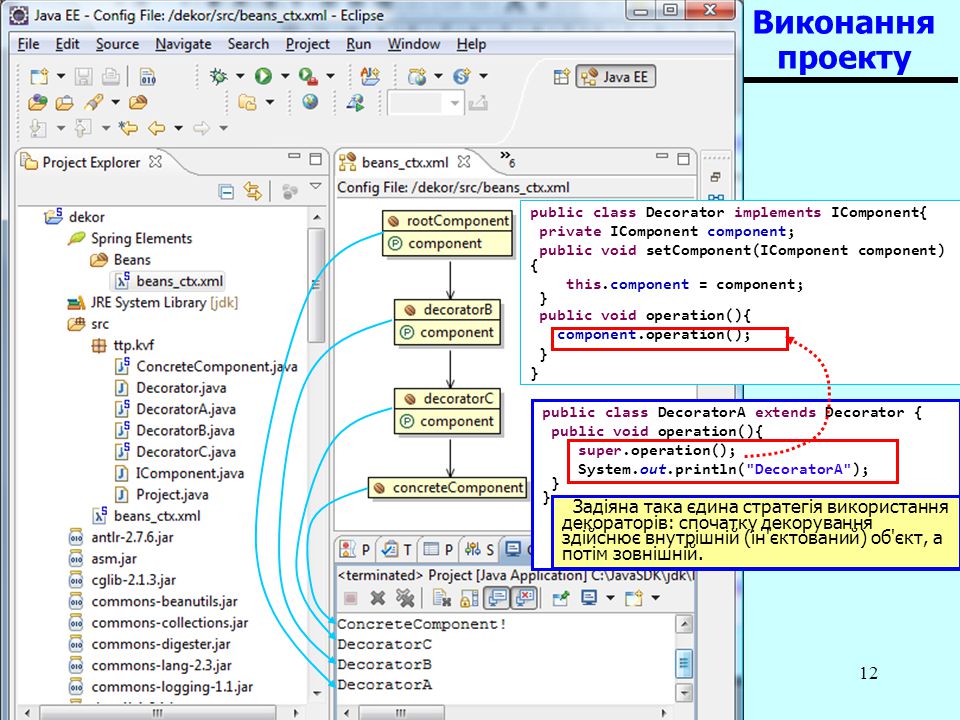
Task: Open External Tools dropdown arrow
Action: point(330,76)
